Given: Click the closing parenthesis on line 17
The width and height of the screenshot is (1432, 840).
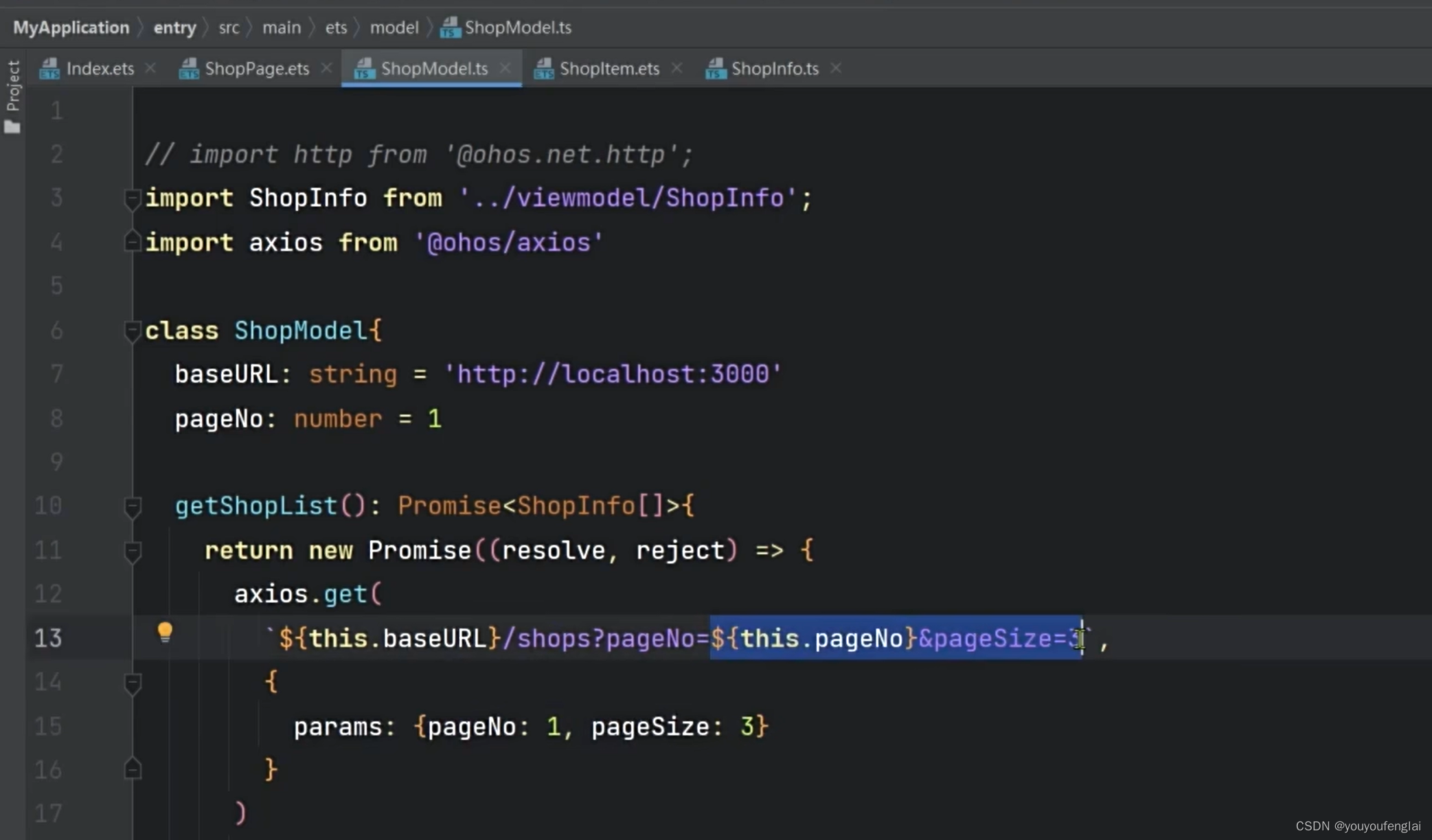Looking at the screenshot, I should [240, 814].
